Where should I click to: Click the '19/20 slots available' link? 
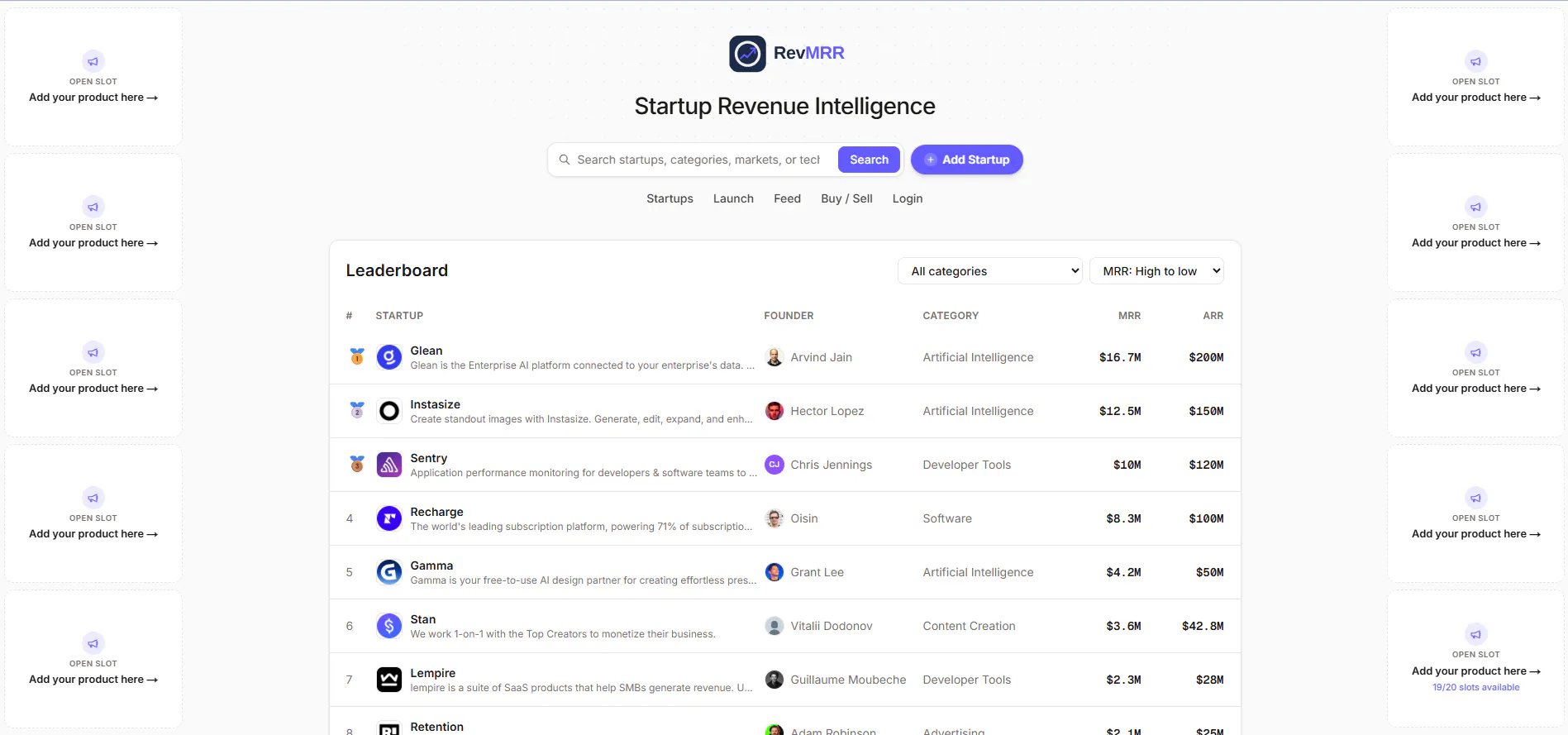pos(1476,688)
